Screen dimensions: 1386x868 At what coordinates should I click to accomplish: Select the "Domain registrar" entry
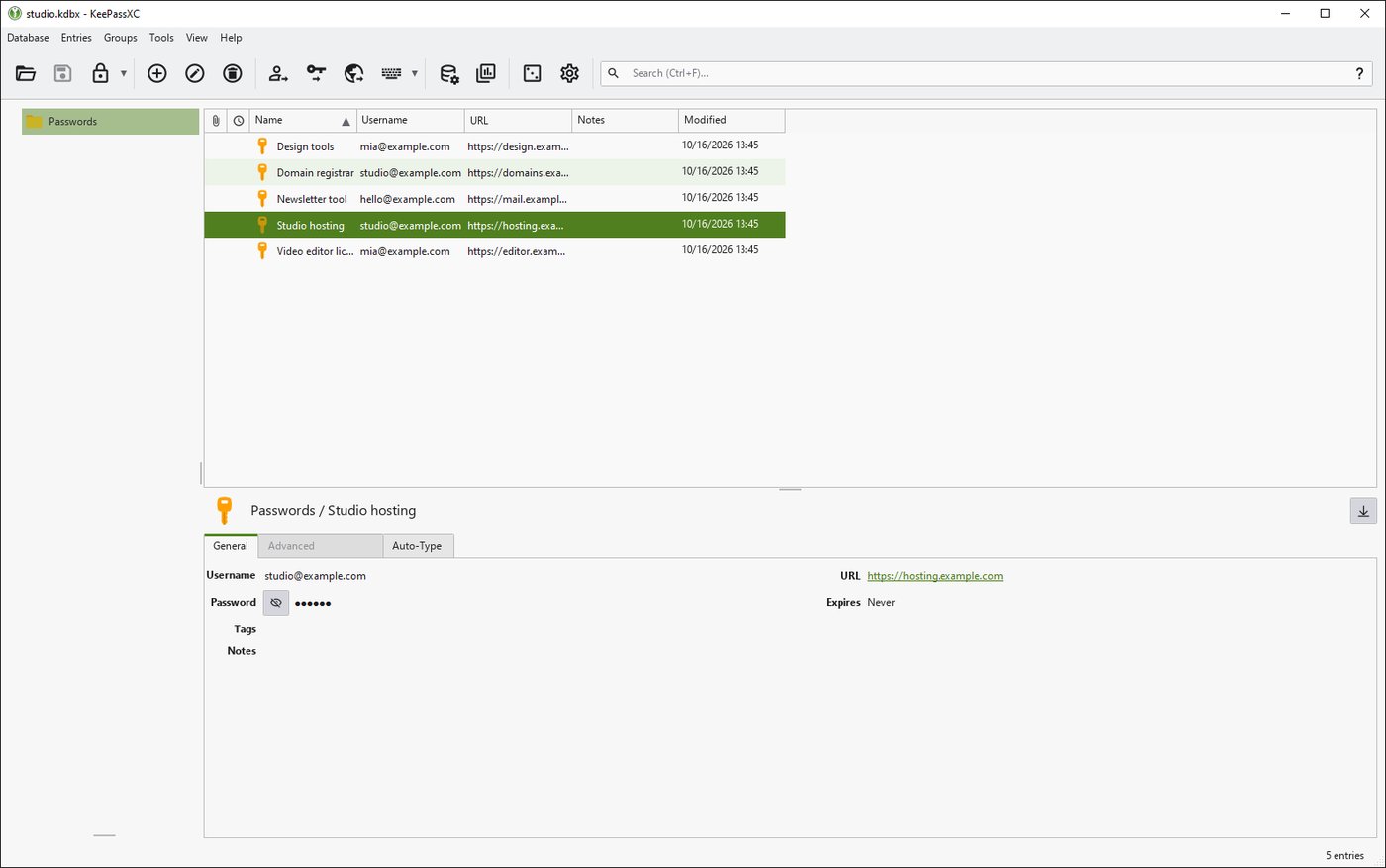click(495, 172)
